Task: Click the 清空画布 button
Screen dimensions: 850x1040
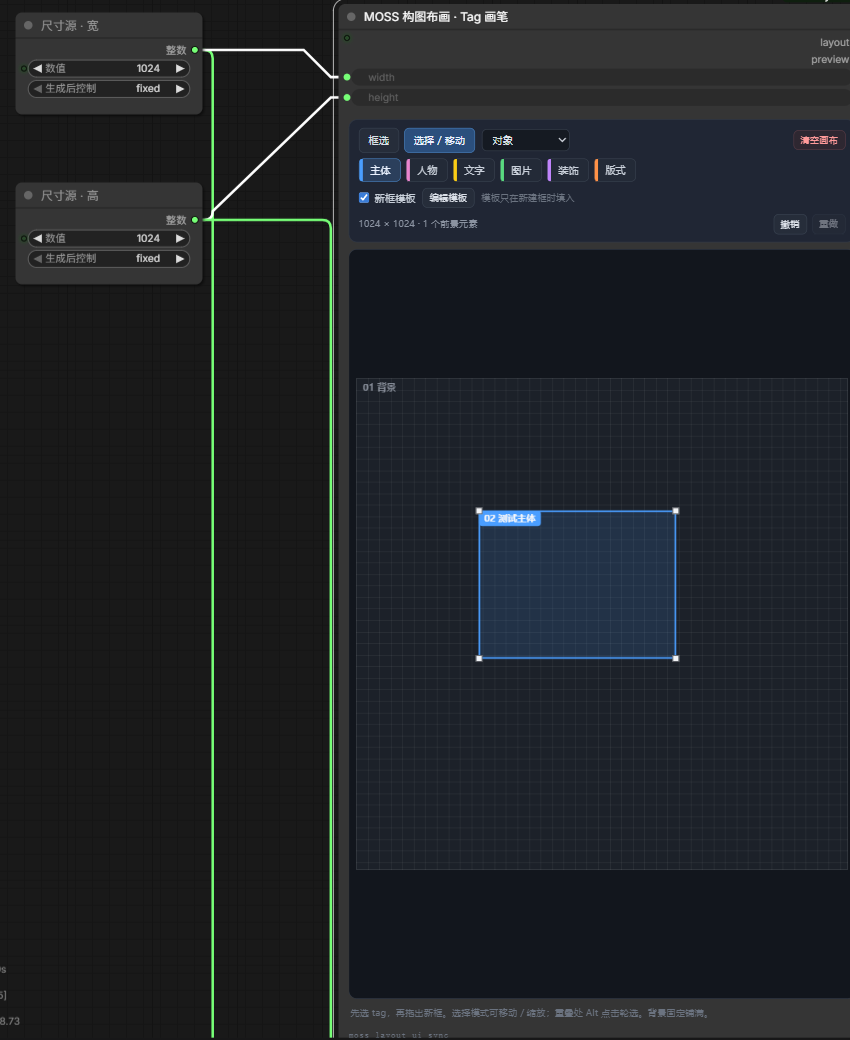Action: 819,140
